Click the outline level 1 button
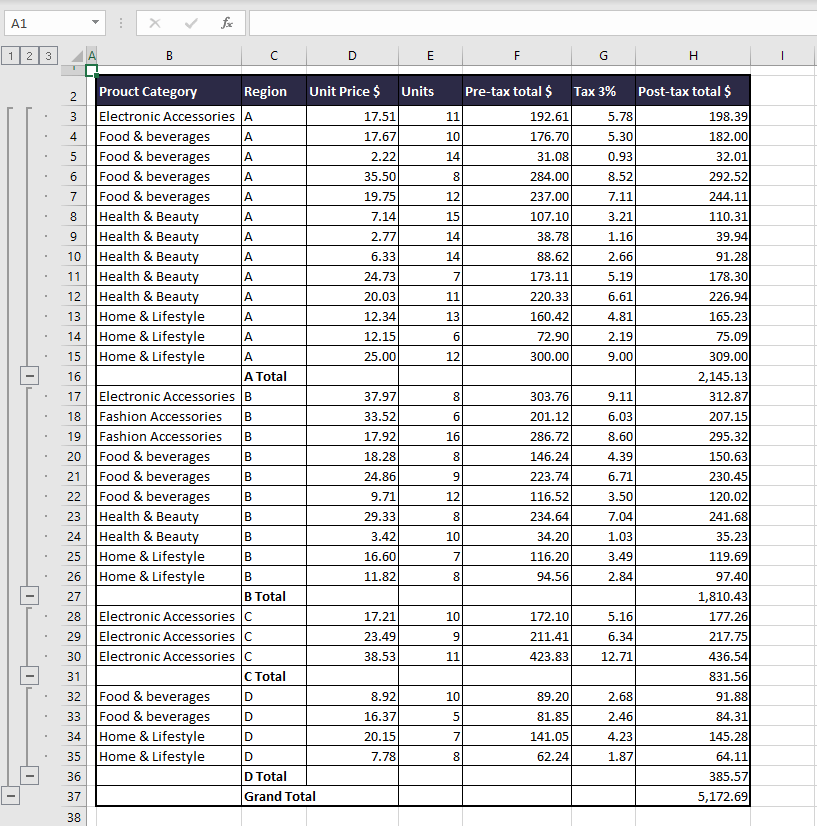 [11, 55]
